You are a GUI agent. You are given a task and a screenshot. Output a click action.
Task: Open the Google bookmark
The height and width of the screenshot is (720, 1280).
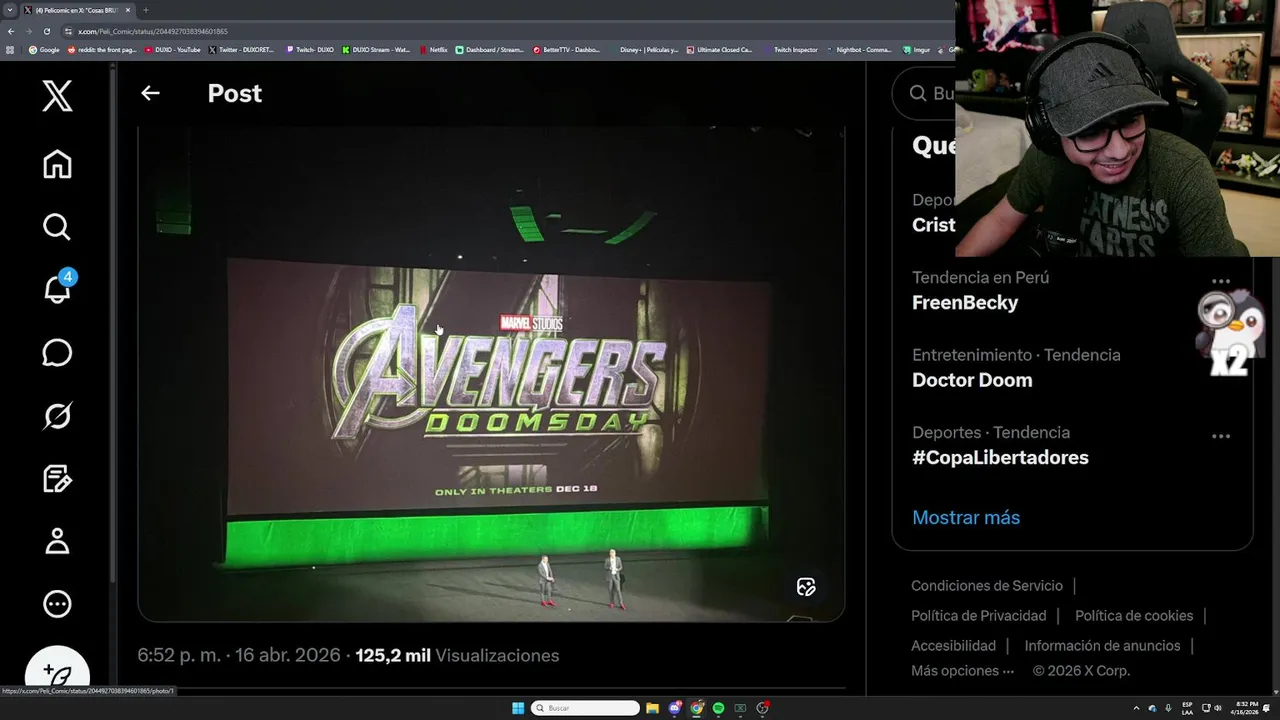(45, 50)
